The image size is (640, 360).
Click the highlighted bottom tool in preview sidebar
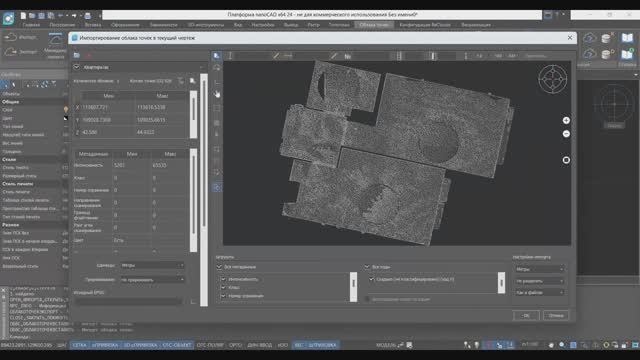click(x=217, y=187)
